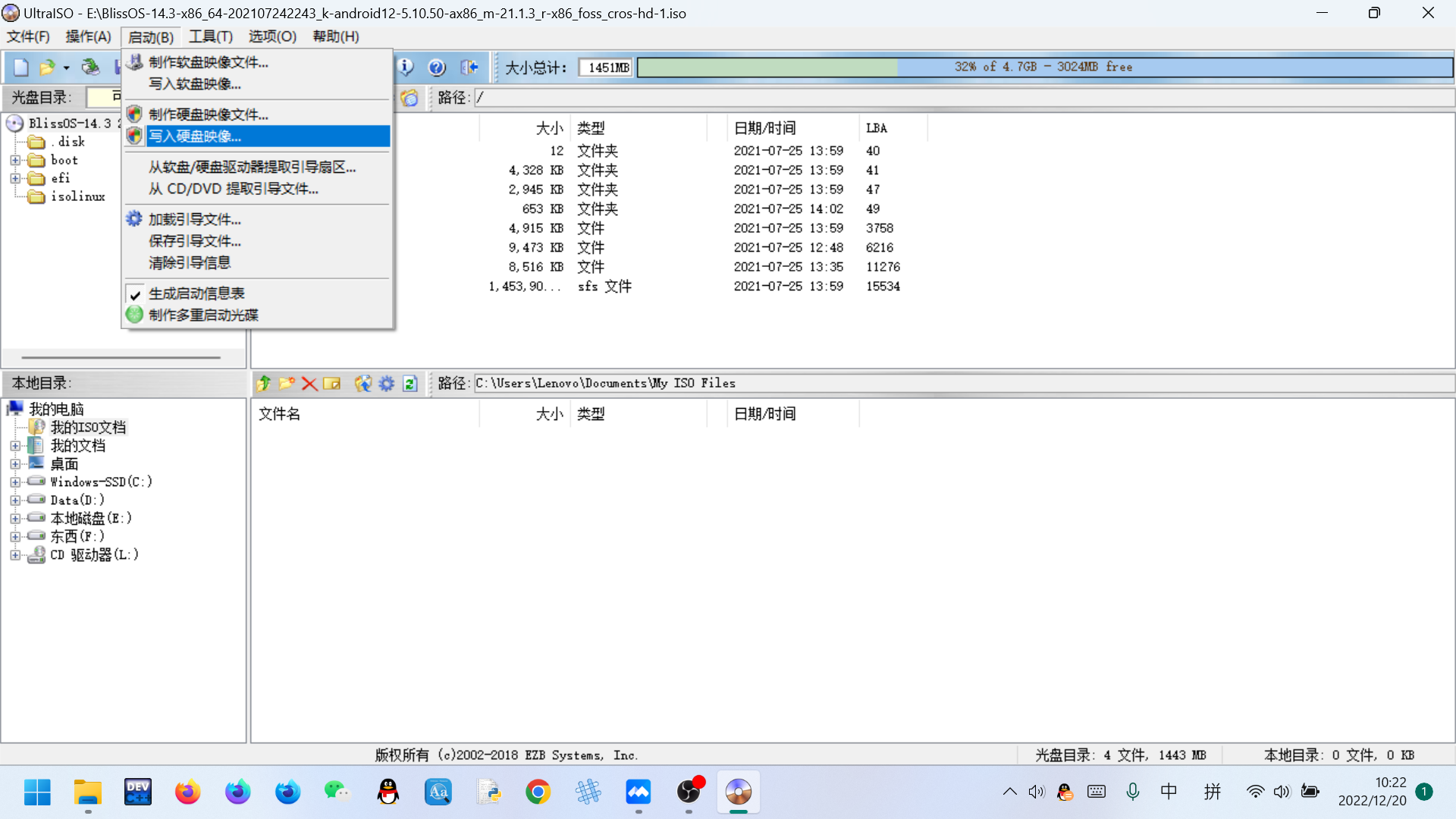Click the refresh icon in local toolbar
This screenshot has width=1456, height=819.
410,384
